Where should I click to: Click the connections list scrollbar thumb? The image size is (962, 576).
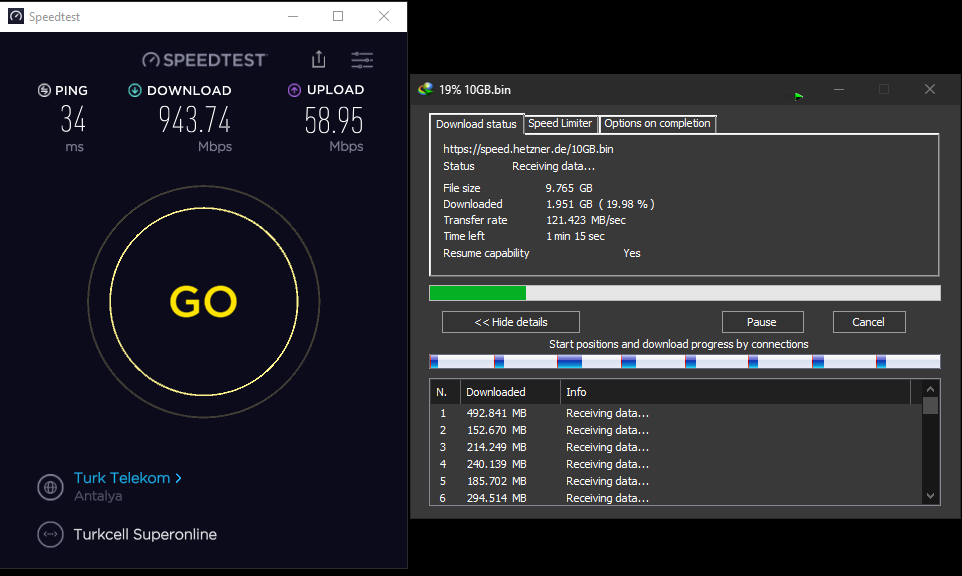coord(930,405)
